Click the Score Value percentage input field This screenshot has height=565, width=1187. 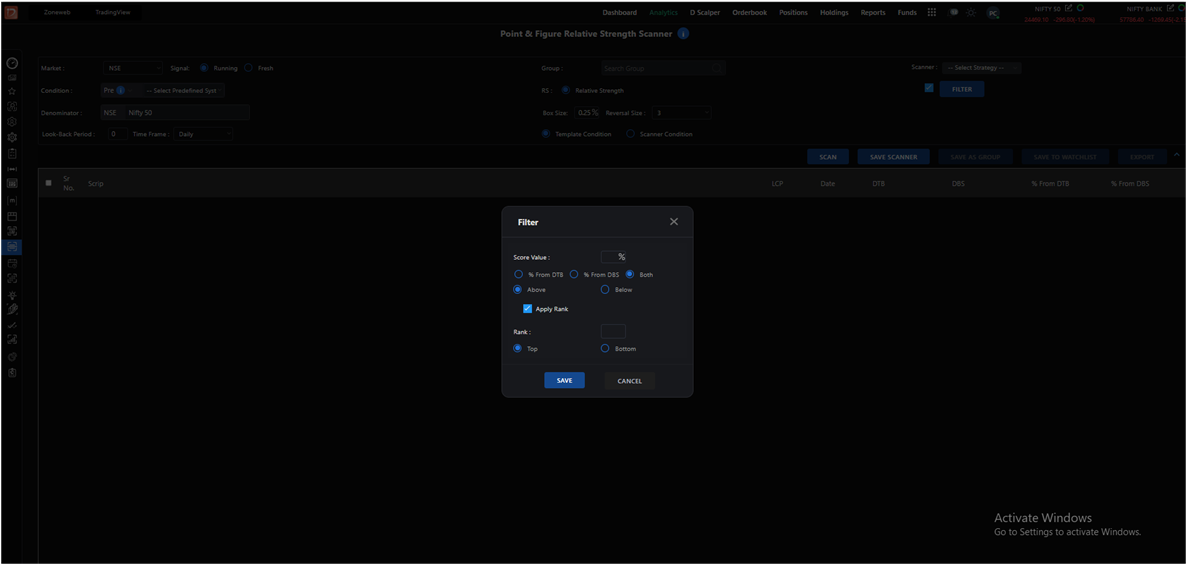pos(613,257)
